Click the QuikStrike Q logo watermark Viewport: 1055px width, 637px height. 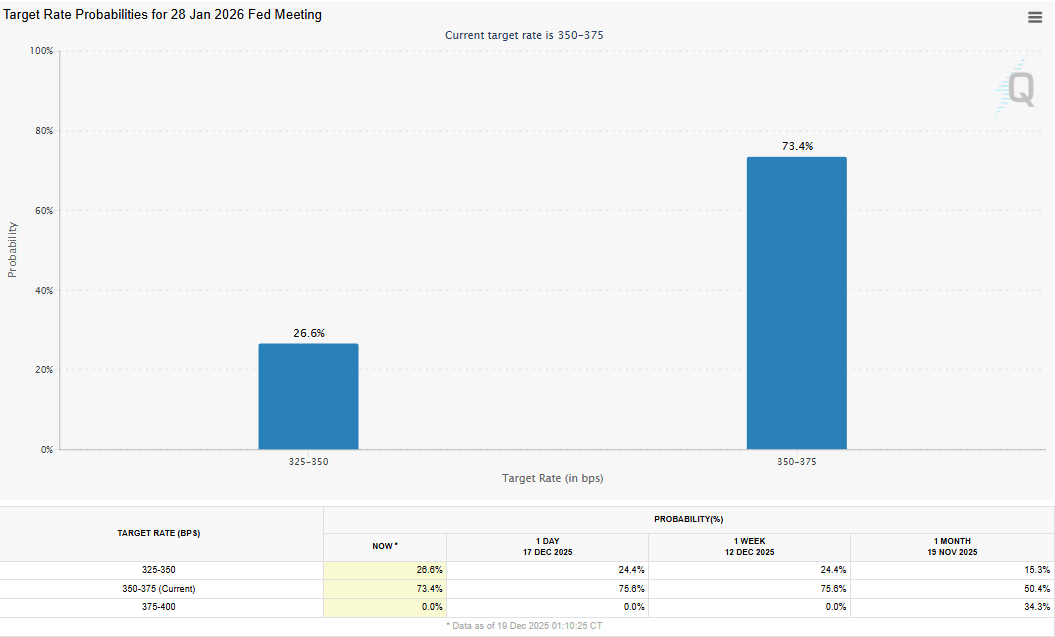1017,88
